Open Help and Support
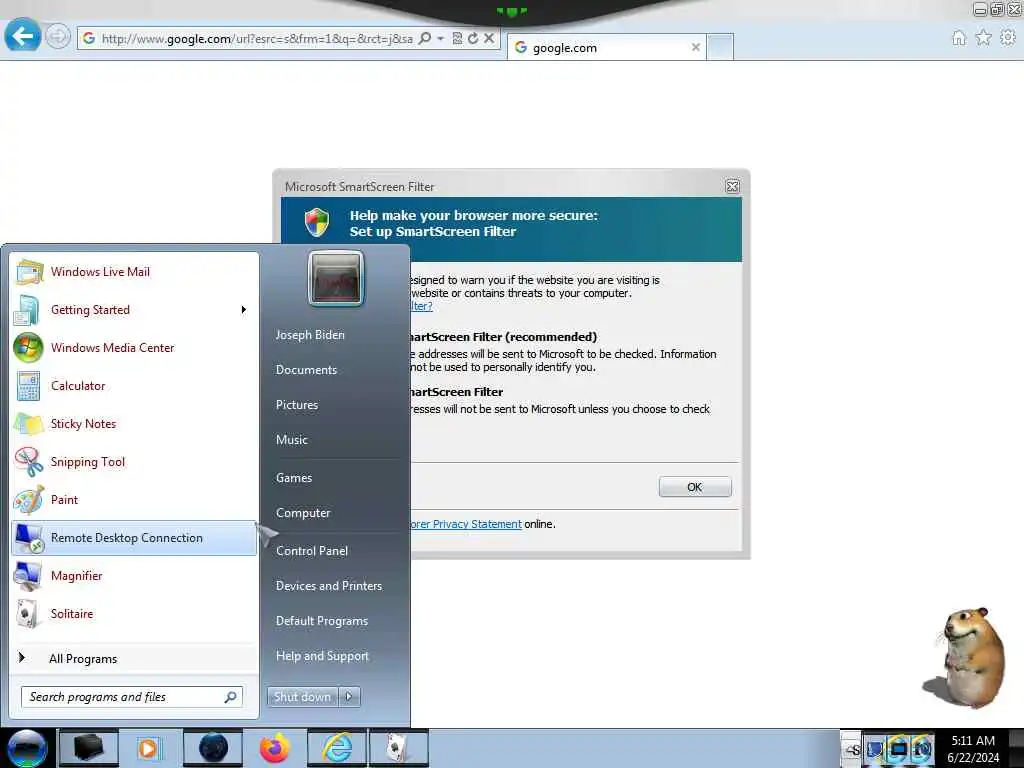The width and height of the screenshot is (1024, 768). point(323,656)
